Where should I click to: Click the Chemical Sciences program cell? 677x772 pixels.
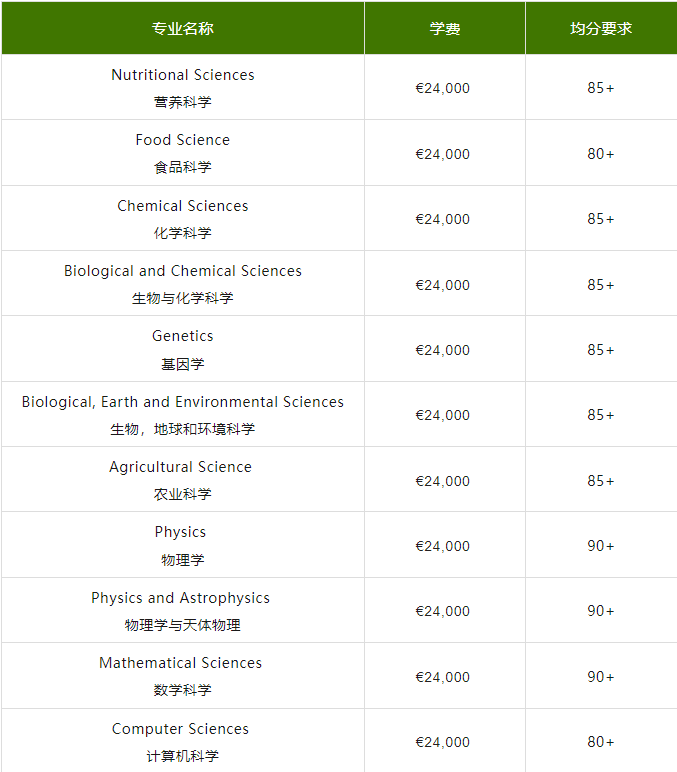[x=183, y=218]
